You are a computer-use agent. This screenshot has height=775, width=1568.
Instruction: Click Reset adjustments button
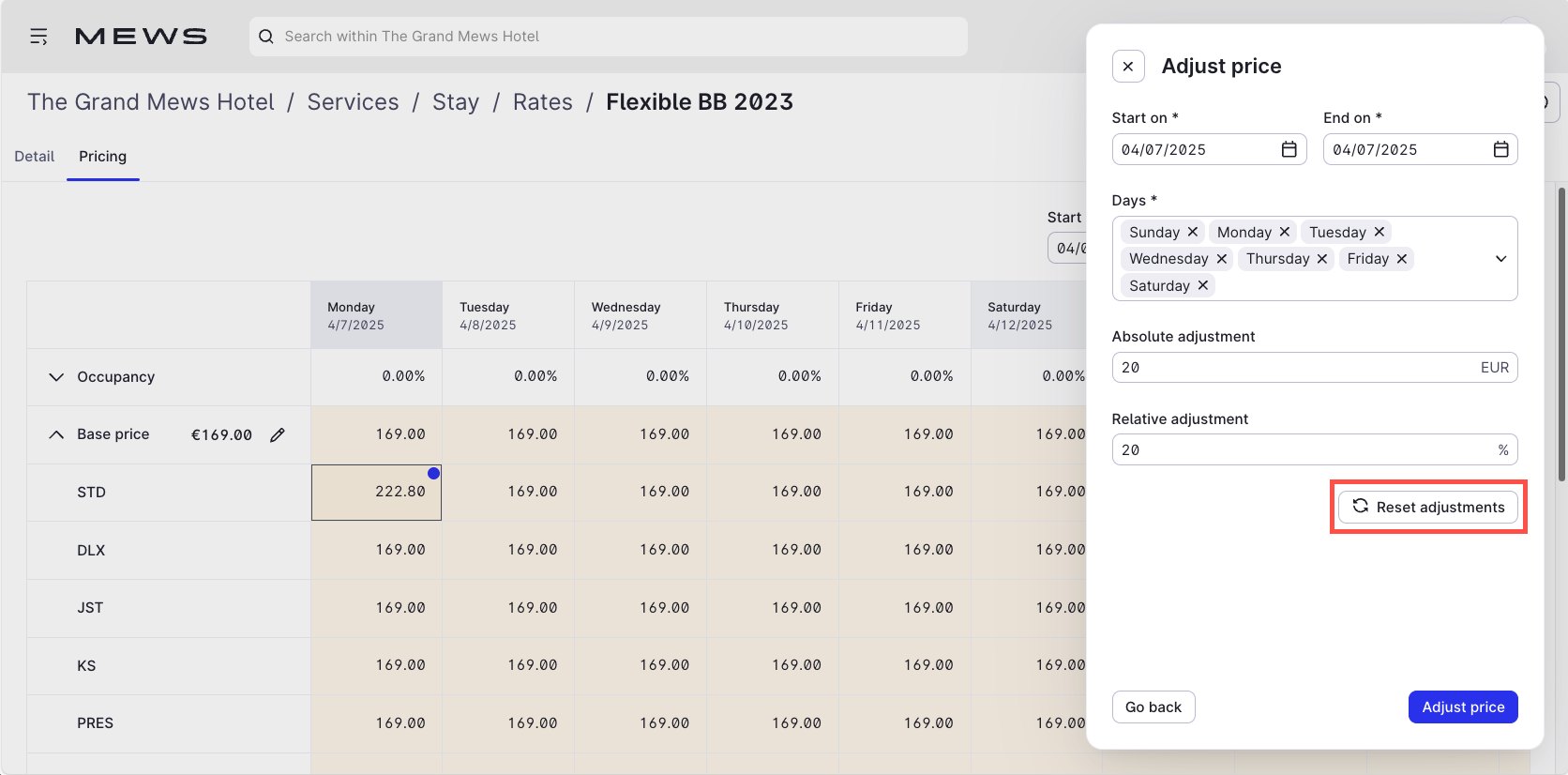pyautogui.click(x=1428, y=507)
